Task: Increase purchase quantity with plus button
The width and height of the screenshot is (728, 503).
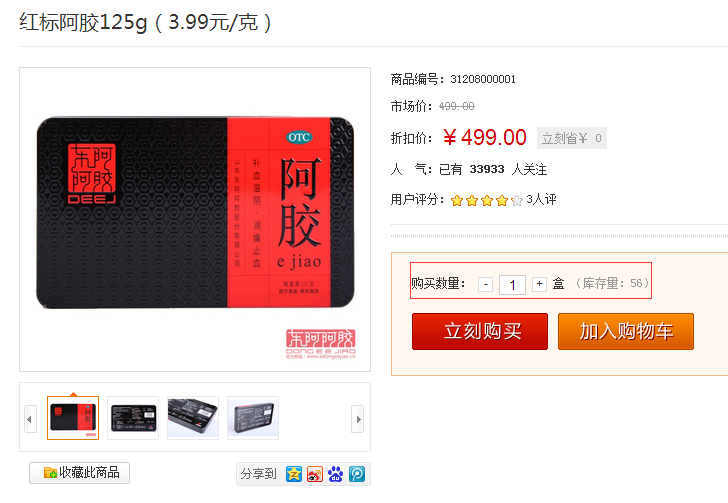Action: [x=539, y=284]
